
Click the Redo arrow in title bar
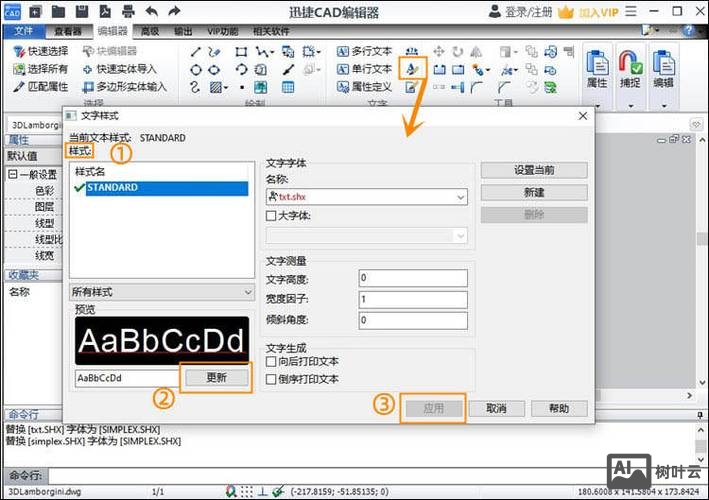175,11
